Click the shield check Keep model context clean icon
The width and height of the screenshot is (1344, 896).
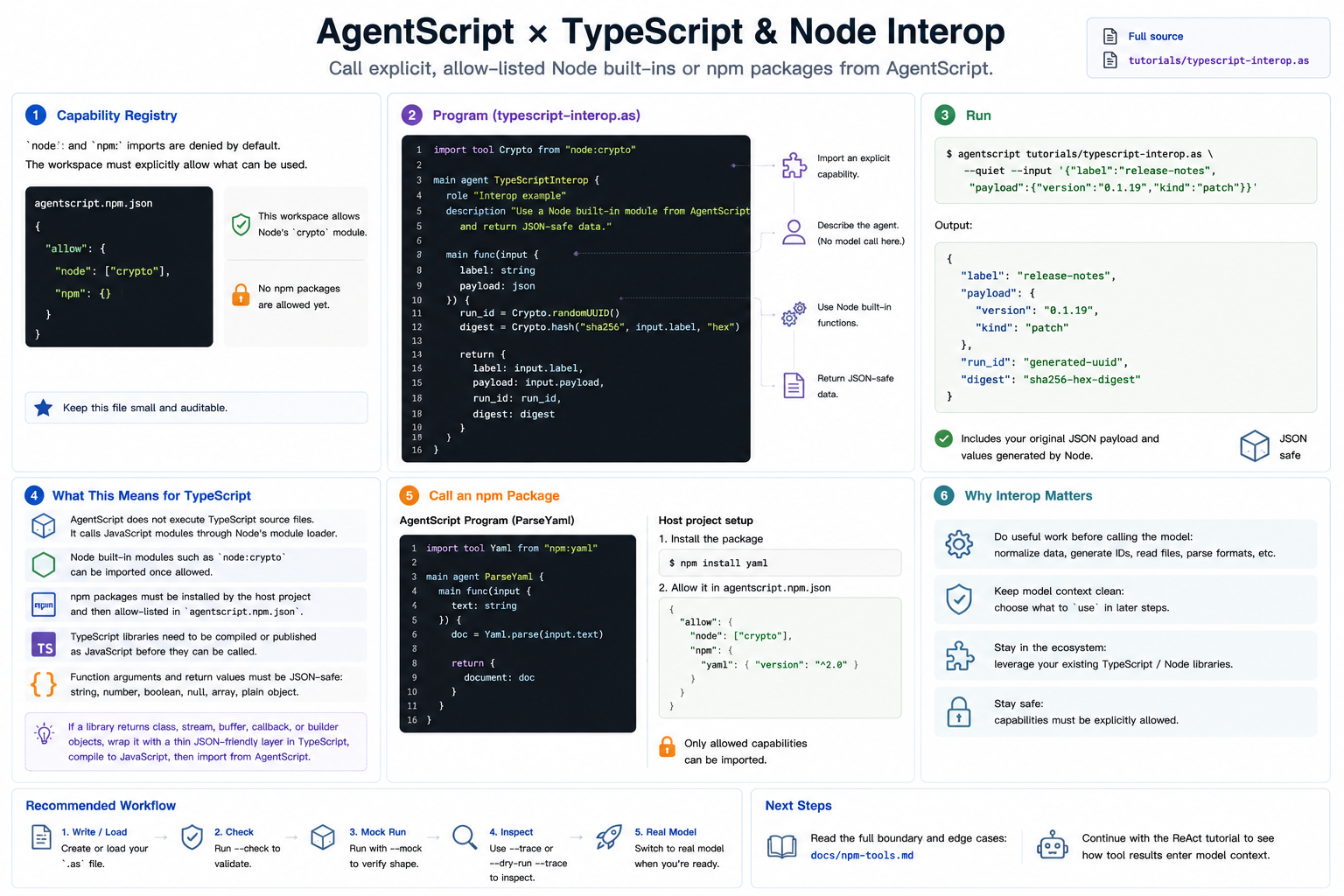point(959,599)
